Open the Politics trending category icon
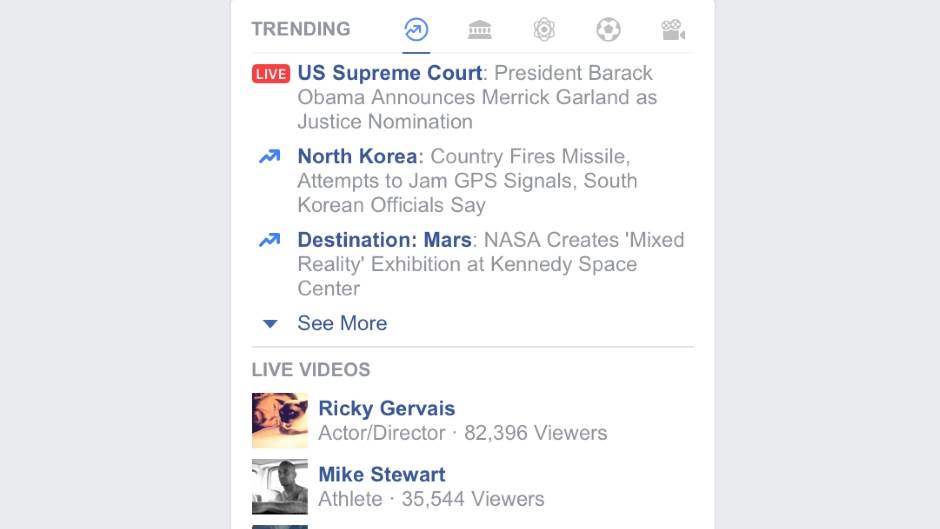This screenshot has height=529, width=940. [480, 30]
